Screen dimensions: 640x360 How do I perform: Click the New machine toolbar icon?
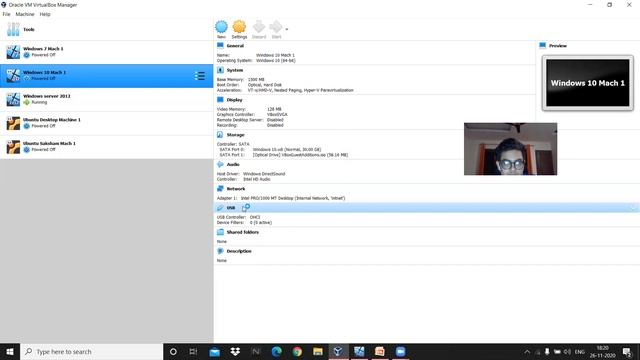[x=221, y=27]
